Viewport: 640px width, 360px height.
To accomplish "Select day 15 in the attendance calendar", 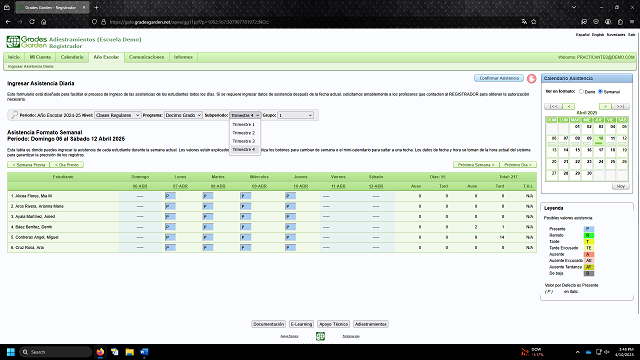I will (577, 151).
